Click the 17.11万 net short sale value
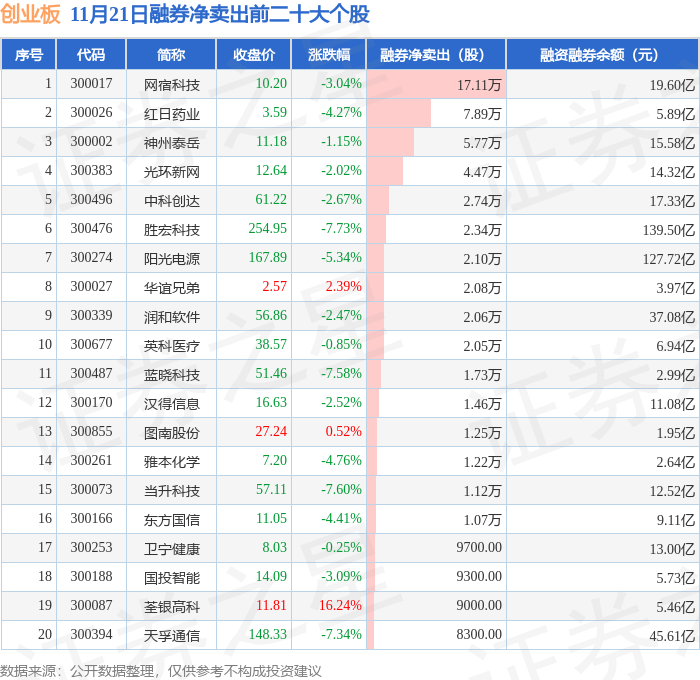 click(x=479, y=84)
